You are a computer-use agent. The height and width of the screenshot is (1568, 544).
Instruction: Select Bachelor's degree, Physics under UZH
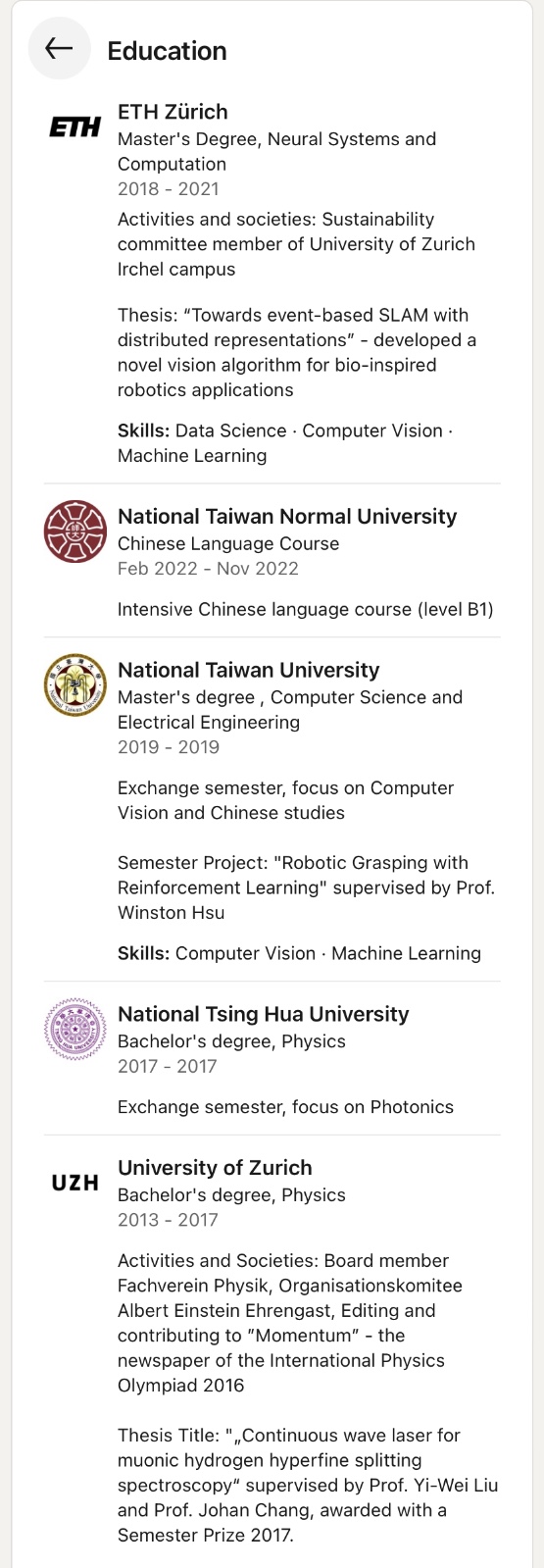click(x=231, y=1194)
